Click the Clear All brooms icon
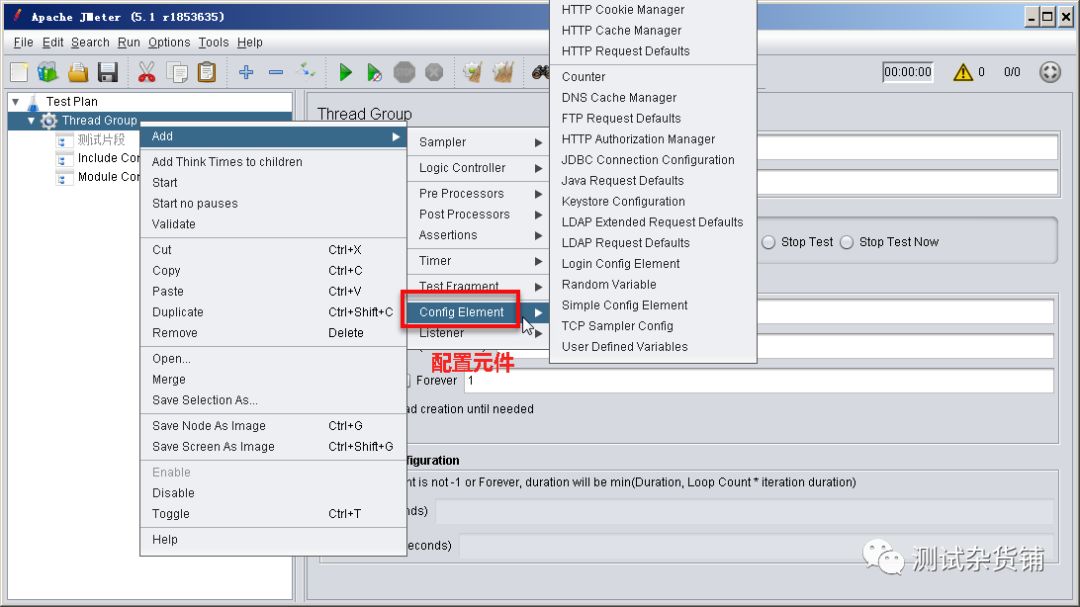 tap(503, 72)
